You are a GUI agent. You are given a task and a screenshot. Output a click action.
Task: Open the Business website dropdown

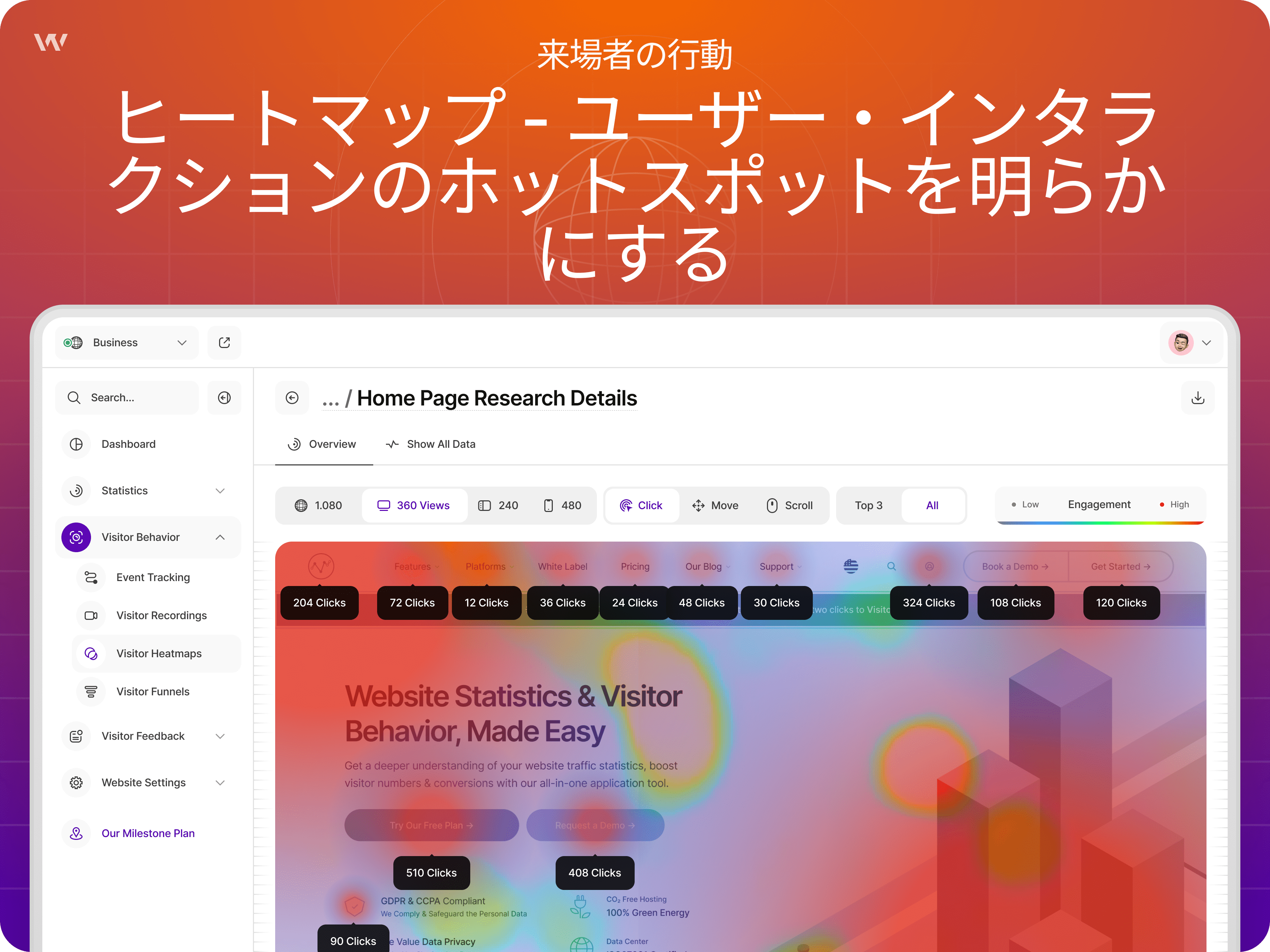click(127, 343)
